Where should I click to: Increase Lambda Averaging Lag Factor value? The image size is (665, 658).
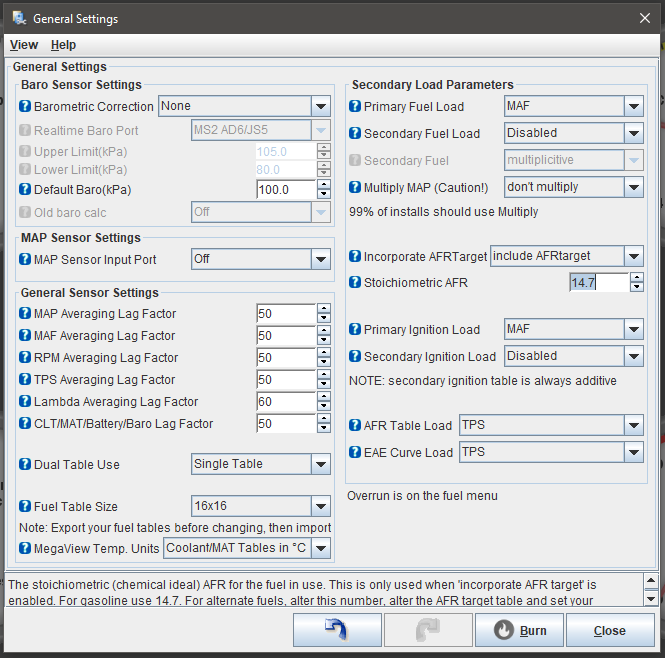coord(324,397)
